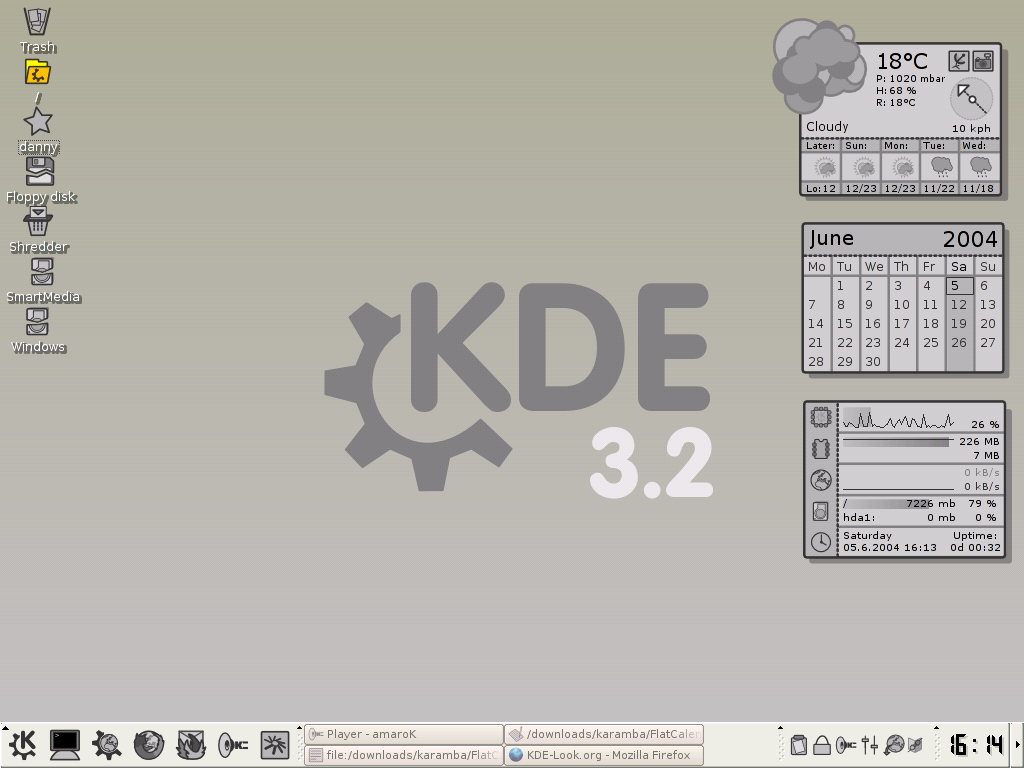Open Klipper clipboard tray icon
Screen dimensions: 1024x768
point(798,744)
